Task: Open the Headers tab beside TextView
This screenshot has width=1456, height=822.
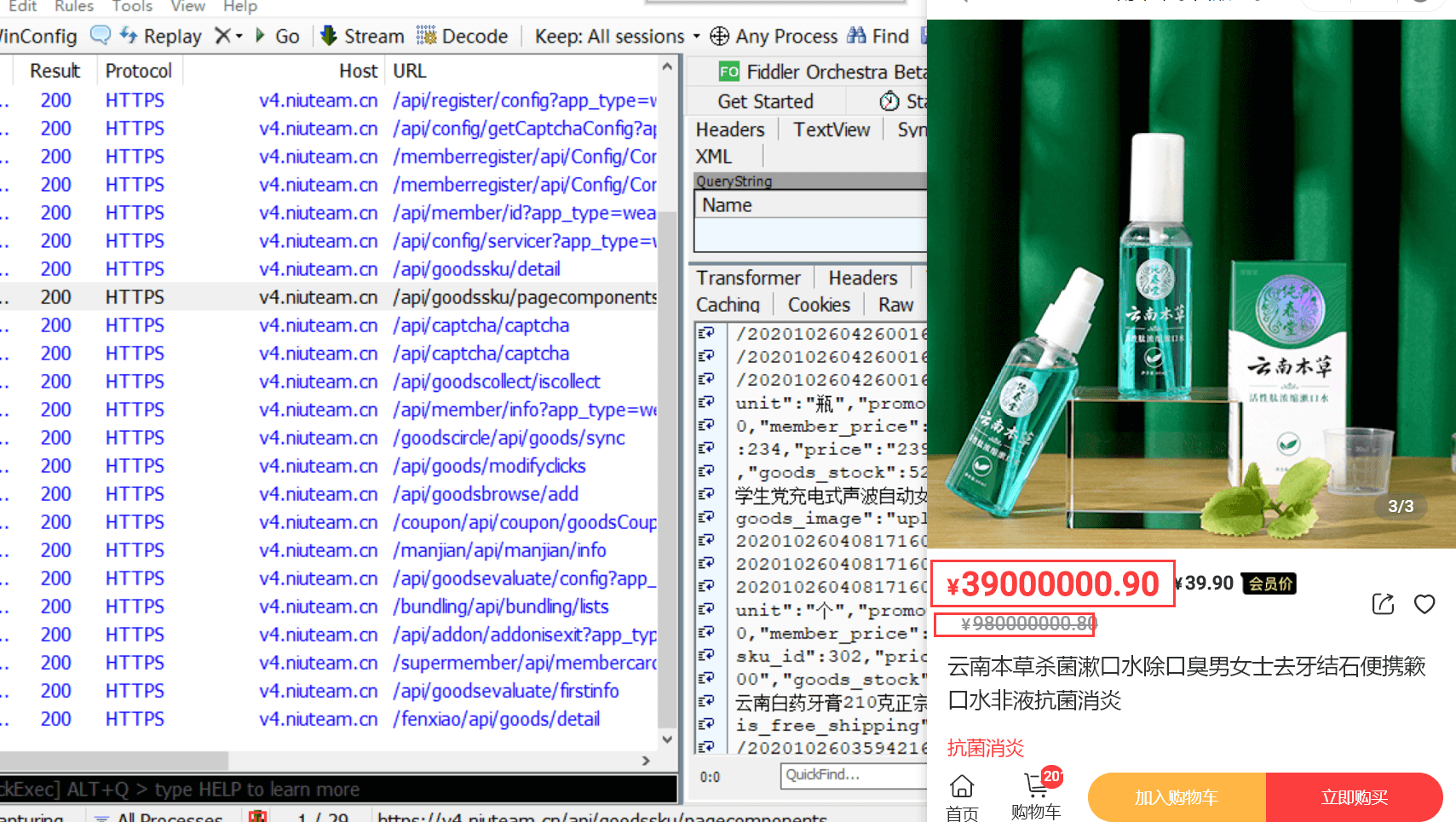Action: pyautogui.click(x=730, y=129)
